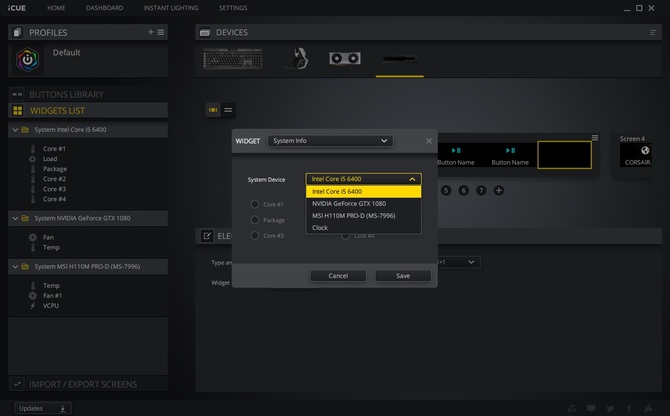Choose Clock from device list

click(363, 228)
